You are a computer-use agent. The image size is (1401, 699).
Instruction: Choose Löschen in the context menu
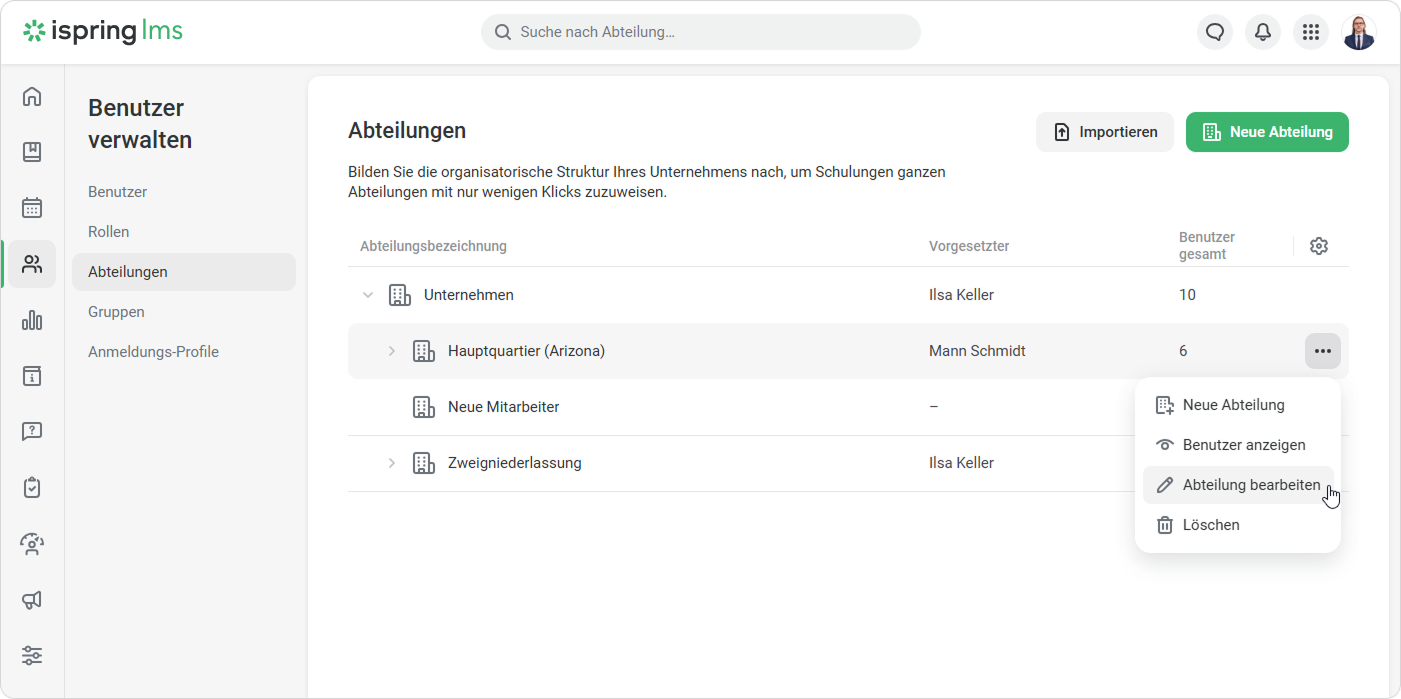1210,525
